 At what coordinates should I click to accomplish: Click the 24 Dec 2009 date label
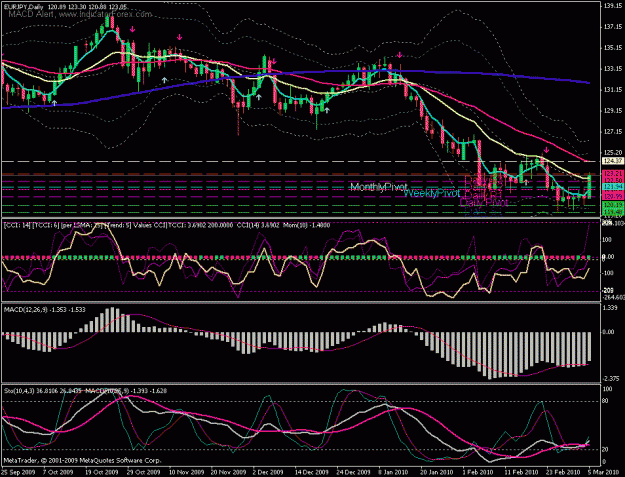pos(354,472)
